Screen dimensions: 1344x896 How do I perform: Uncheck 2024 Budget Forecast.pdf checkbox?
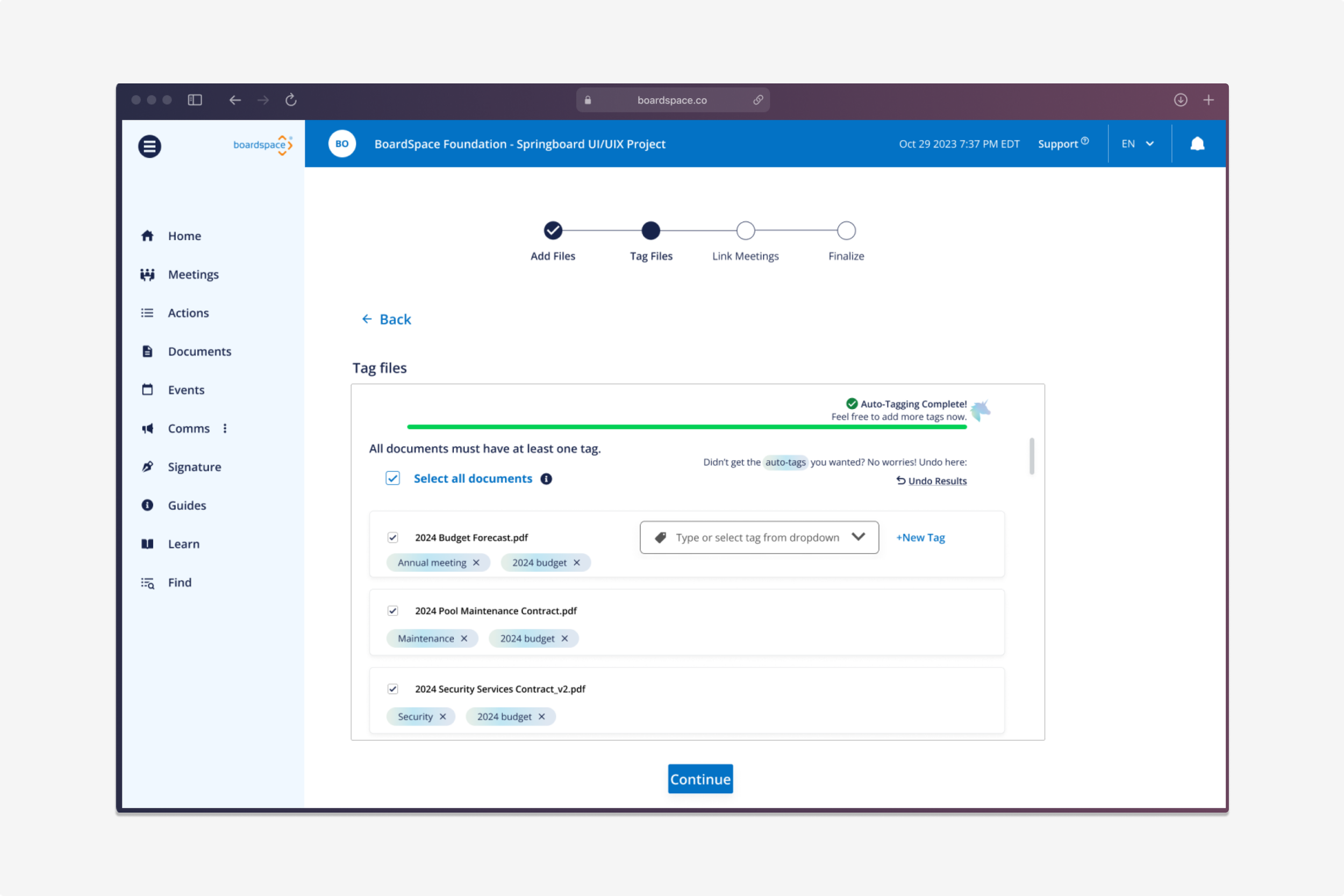(392, 537)
